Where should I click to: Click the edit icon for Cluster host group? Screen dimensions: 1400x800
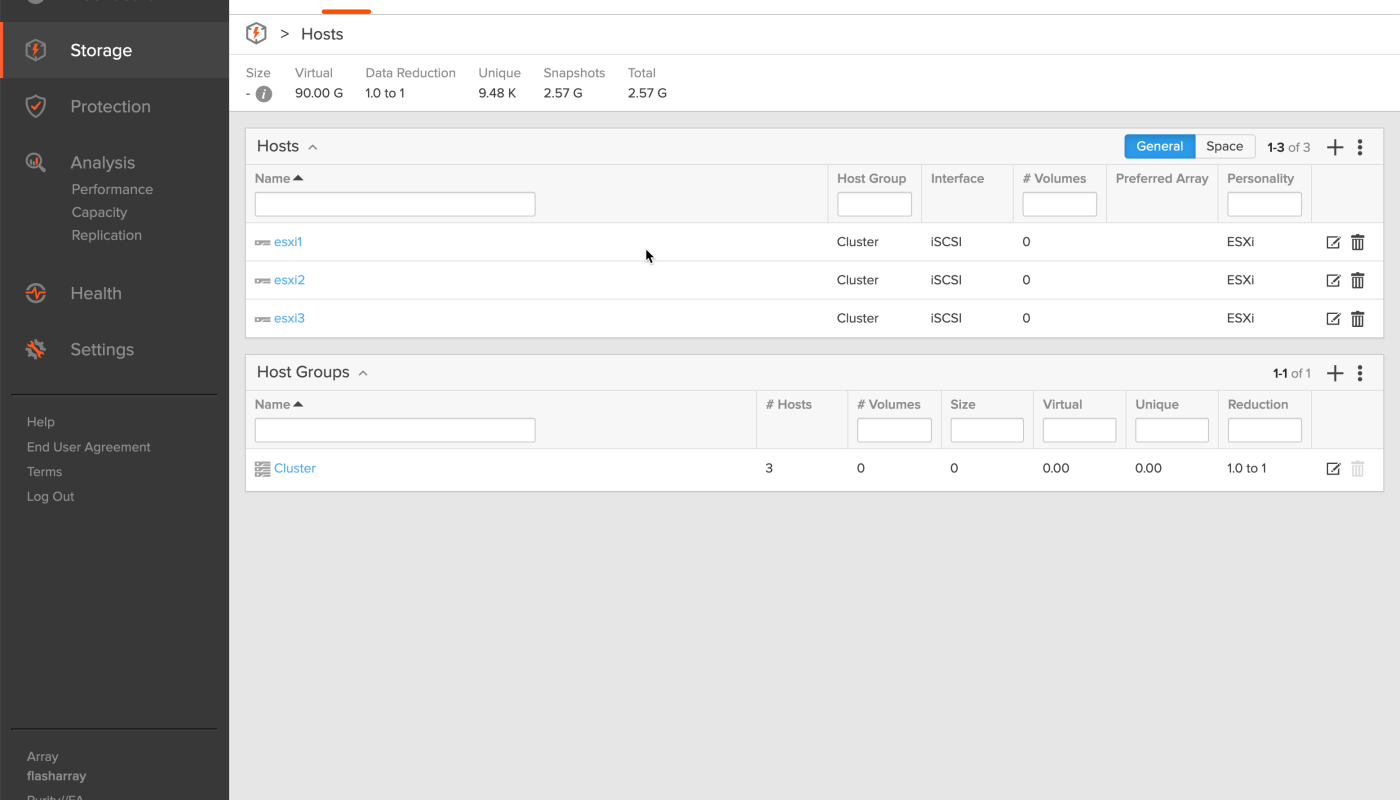coord(1332,468)
